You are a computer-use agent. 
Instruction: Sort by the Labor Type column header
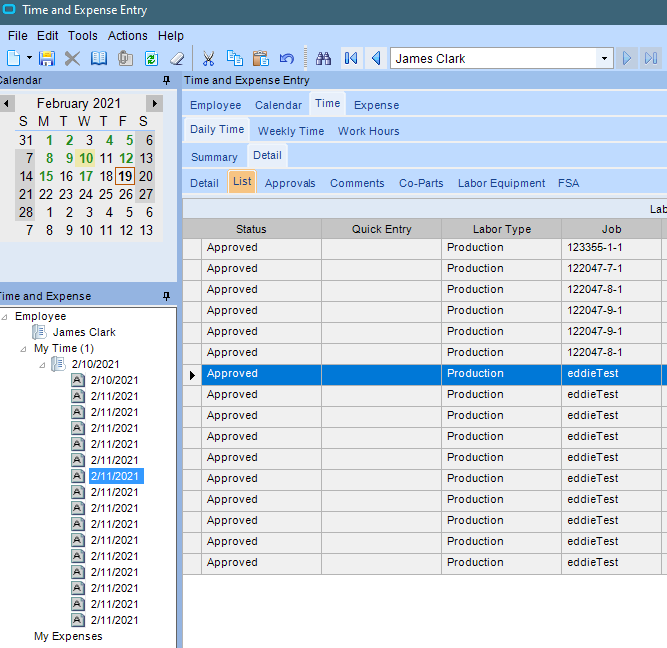(501, 229)
